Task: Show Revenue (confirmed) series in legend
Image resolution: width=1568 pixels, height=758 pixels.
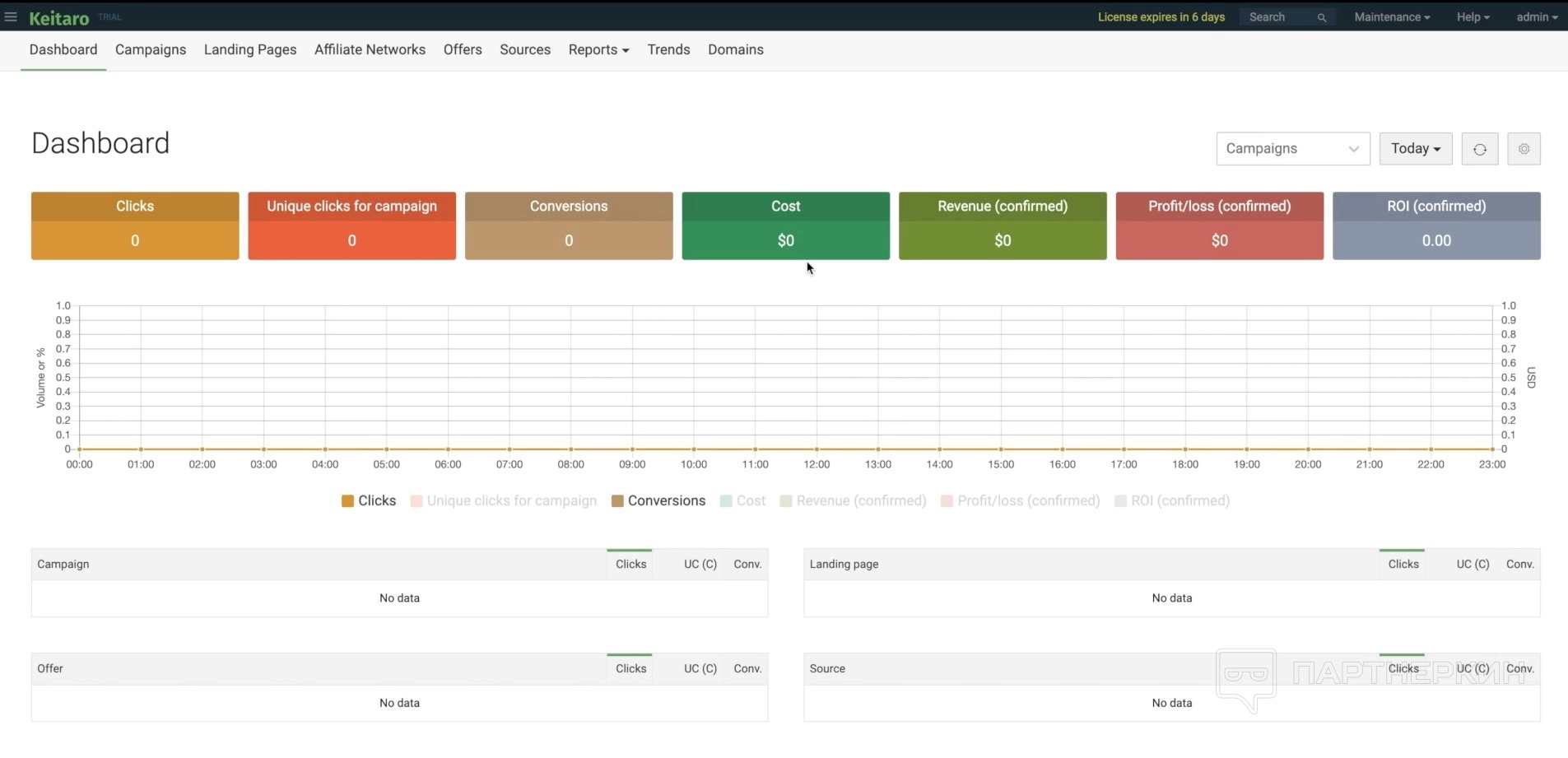Action: [x=853, y=500]
